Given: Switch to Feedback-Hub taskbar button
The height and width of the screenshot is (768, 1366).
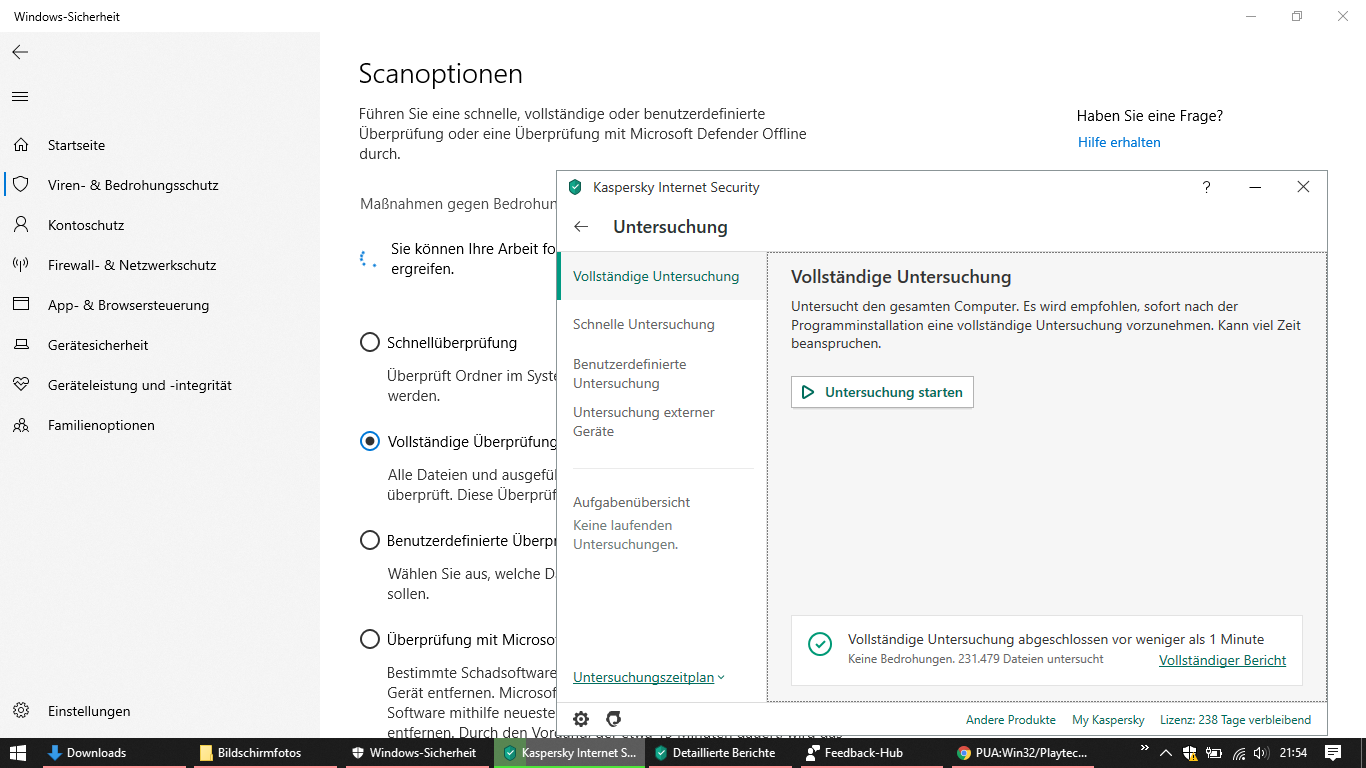Looking at the screenshot, I should point(869,753).
